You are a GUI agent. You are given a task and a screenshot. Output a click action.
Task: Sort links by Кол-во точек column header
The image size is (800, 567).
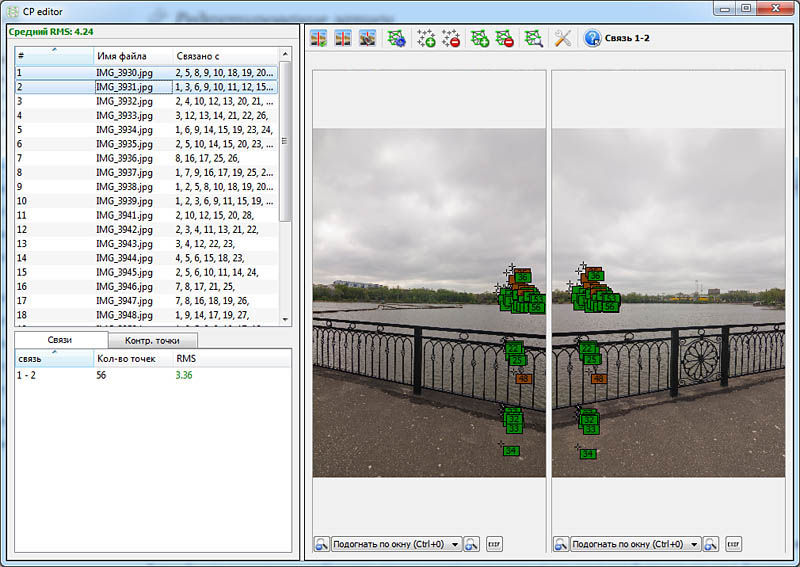click(133, 358)
